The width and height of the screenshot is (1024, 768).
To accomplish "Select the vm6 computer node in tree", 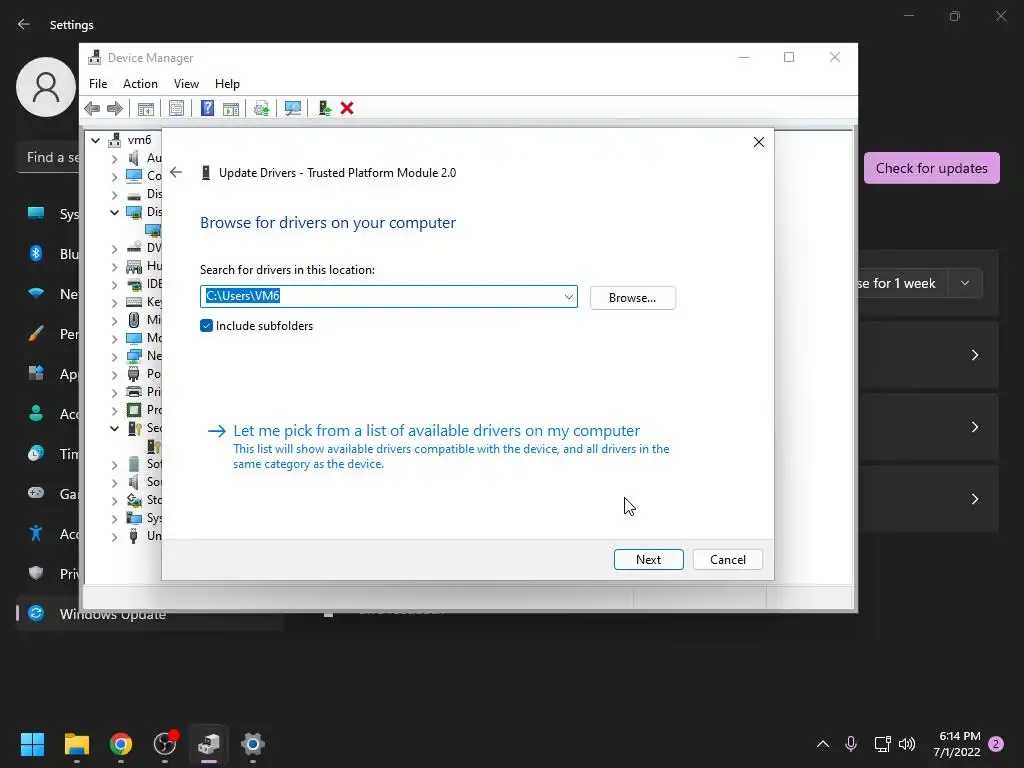I will [139, 140].
